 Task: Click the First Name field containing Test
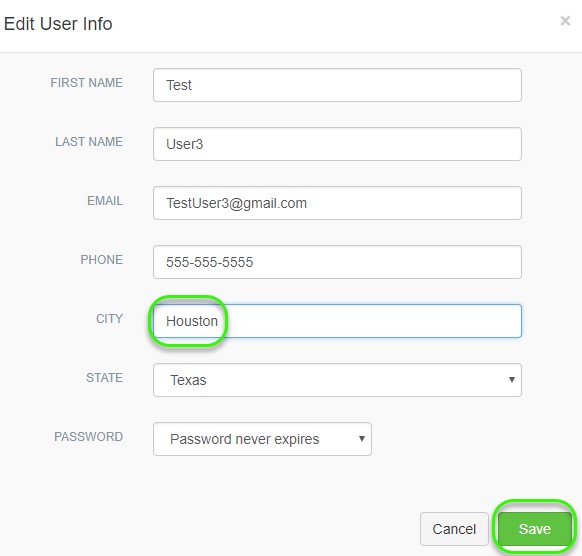pos(337,85)
